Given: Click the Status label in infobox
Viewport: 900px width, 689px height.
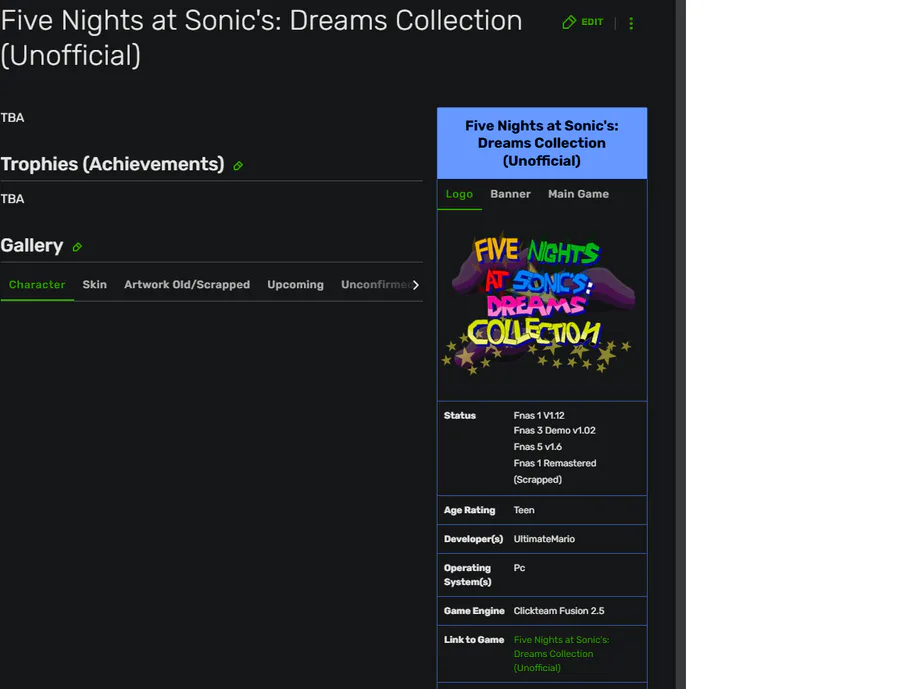Looking at the screenshot, I should [460, 415].
